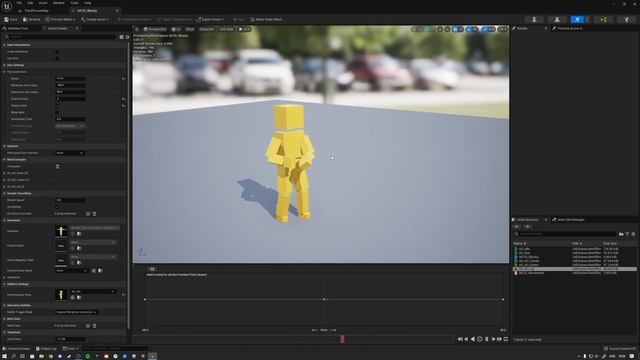Open the Preview Mesh toolbar dropdown

point(60,19)
